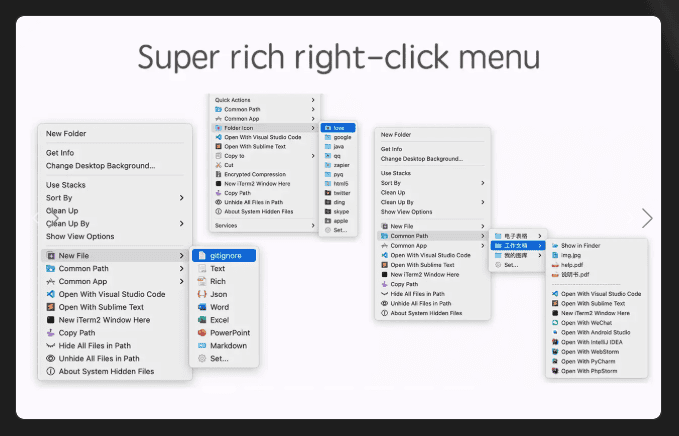Click the purple Copy Path icon in the large left menu
The image size is (679, 436).
[x=51, y=333]
